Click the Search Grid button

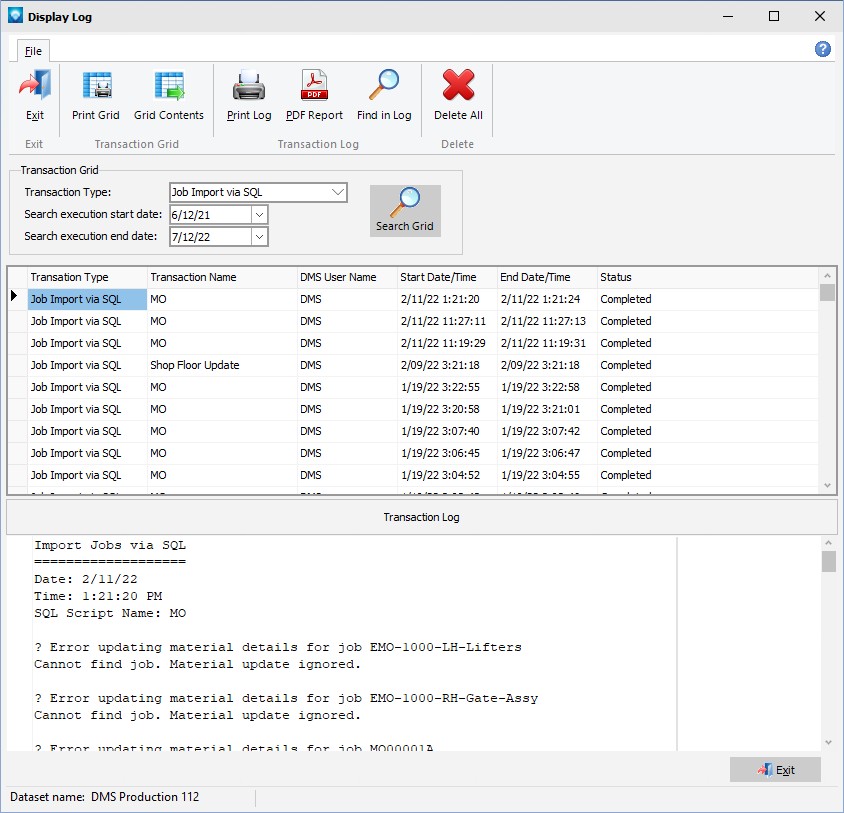[405, 211]
